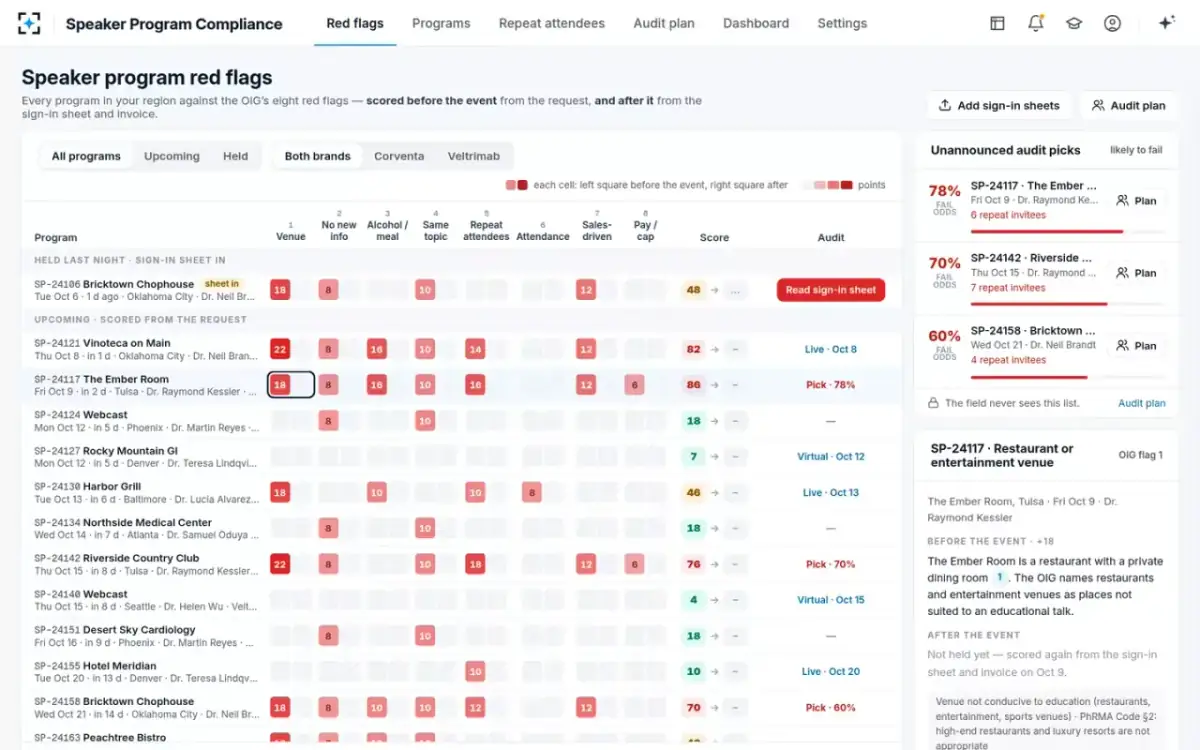Open the sparkle assistant icon

(1165, 23)
